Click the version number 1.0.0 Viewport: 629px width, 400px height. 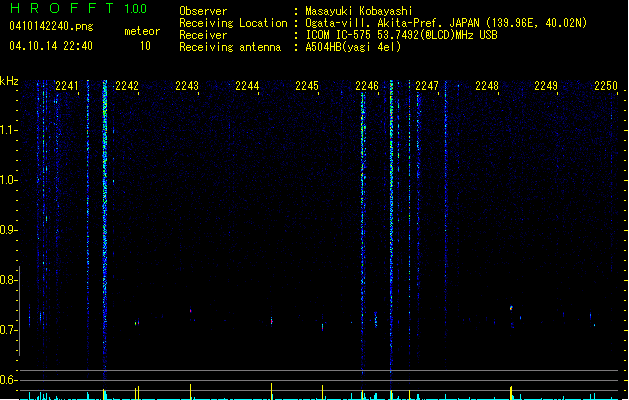pos(135,9)
